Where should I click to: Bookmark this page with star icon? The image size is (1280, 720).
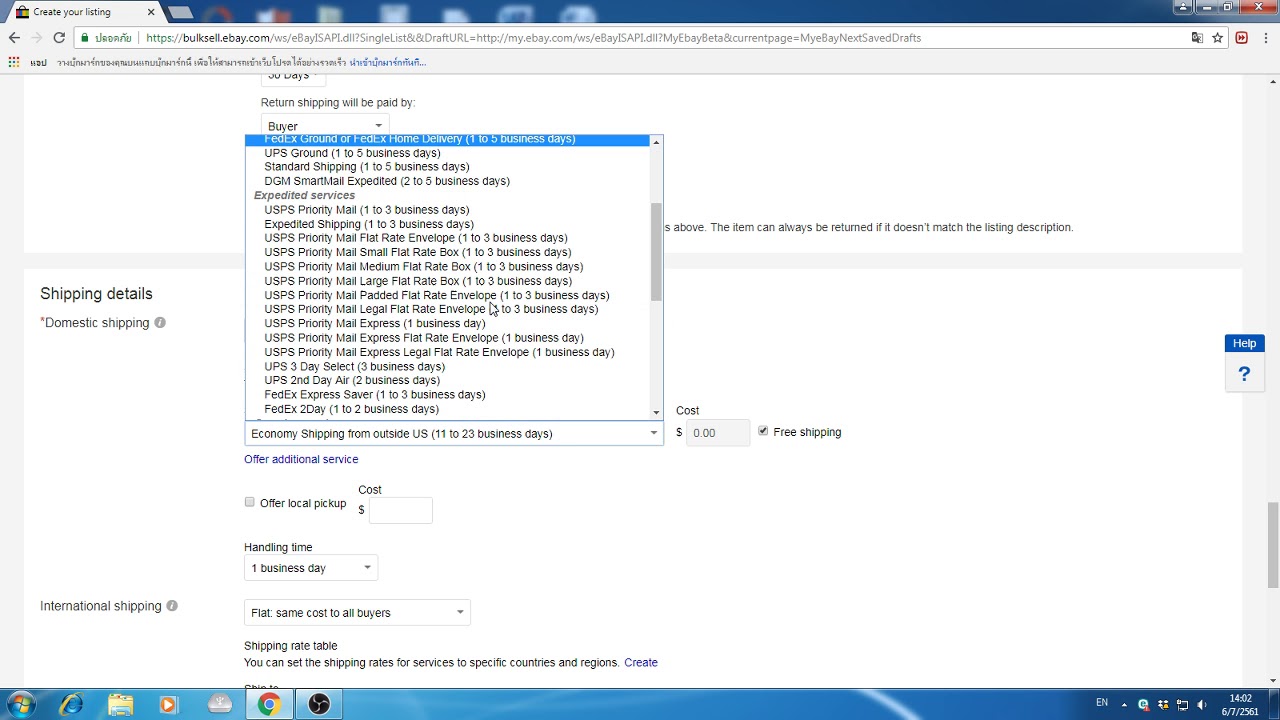1217,37
